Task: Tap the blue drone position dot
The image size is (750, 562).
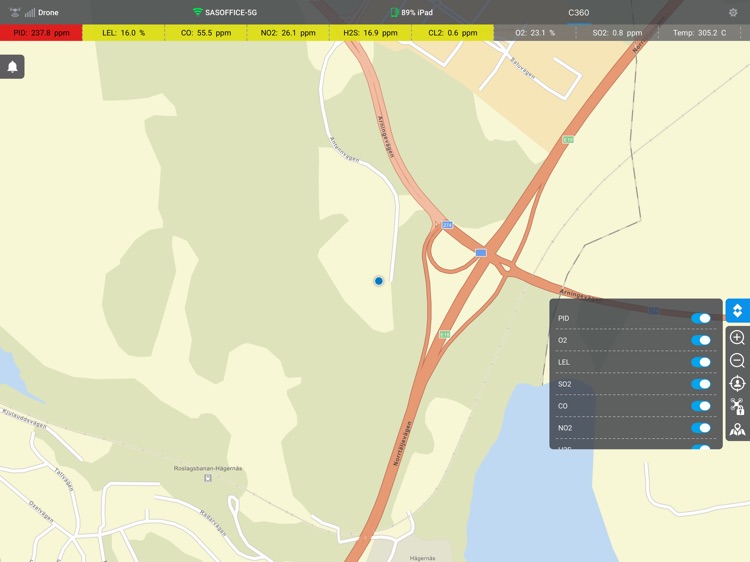Action: 378,281
